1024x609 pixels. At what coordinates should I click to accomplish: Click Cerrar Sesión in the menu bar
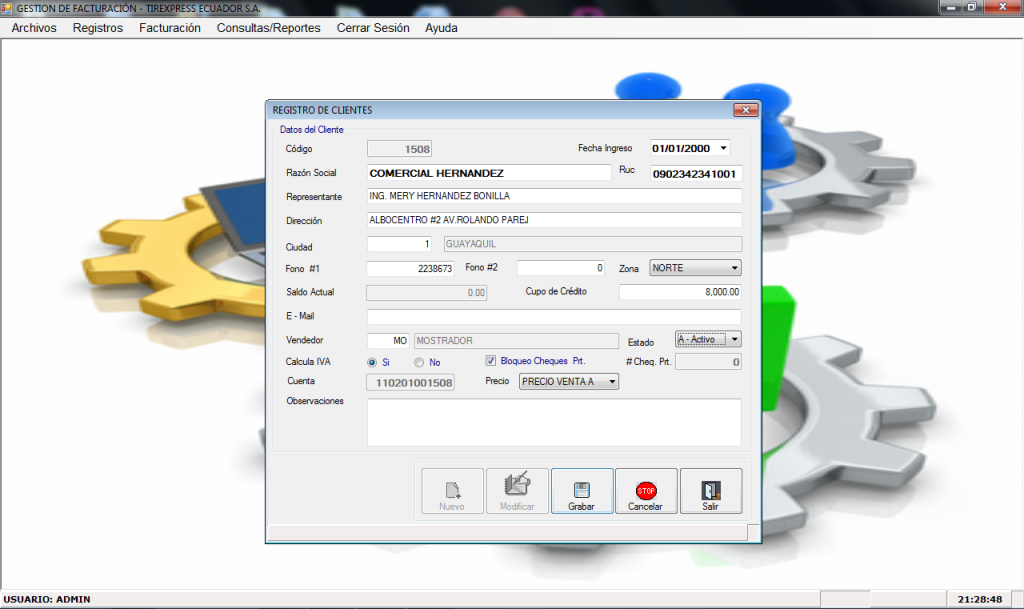tap(372, 28)
